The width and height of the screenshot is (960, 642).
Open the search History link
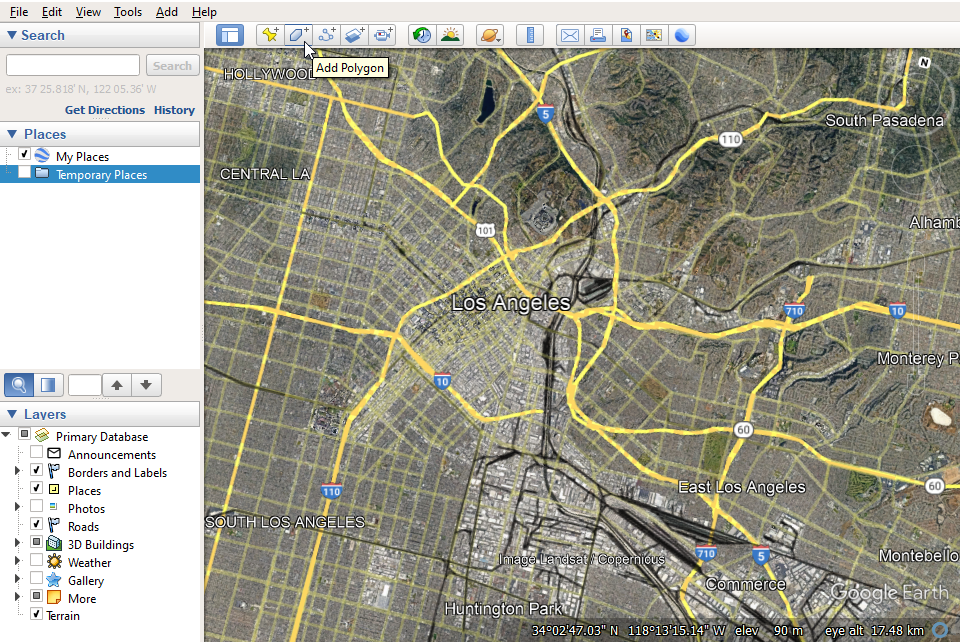coord(174,110)
